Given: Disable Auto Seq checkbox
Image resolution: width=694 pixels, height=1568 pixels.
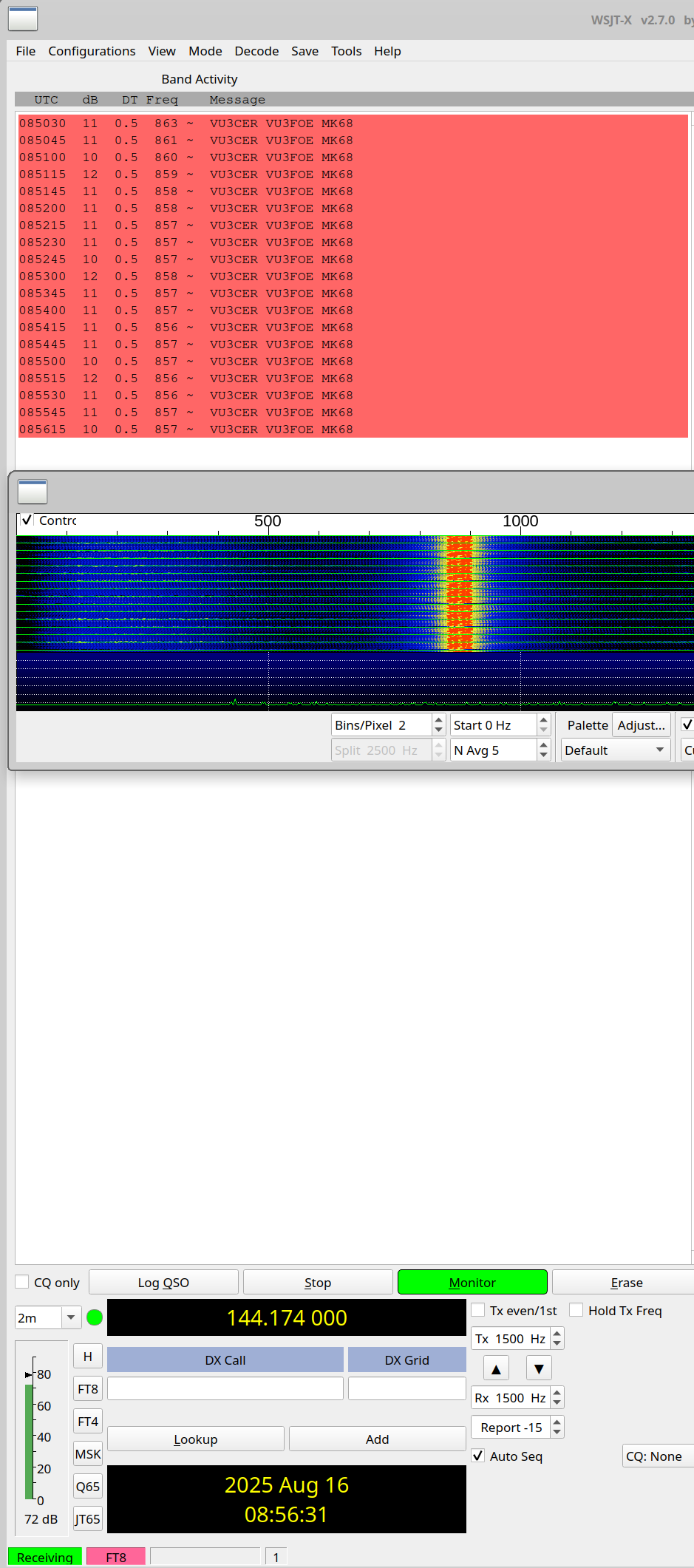Looking at the screenshot, I should pos(478,1456).
